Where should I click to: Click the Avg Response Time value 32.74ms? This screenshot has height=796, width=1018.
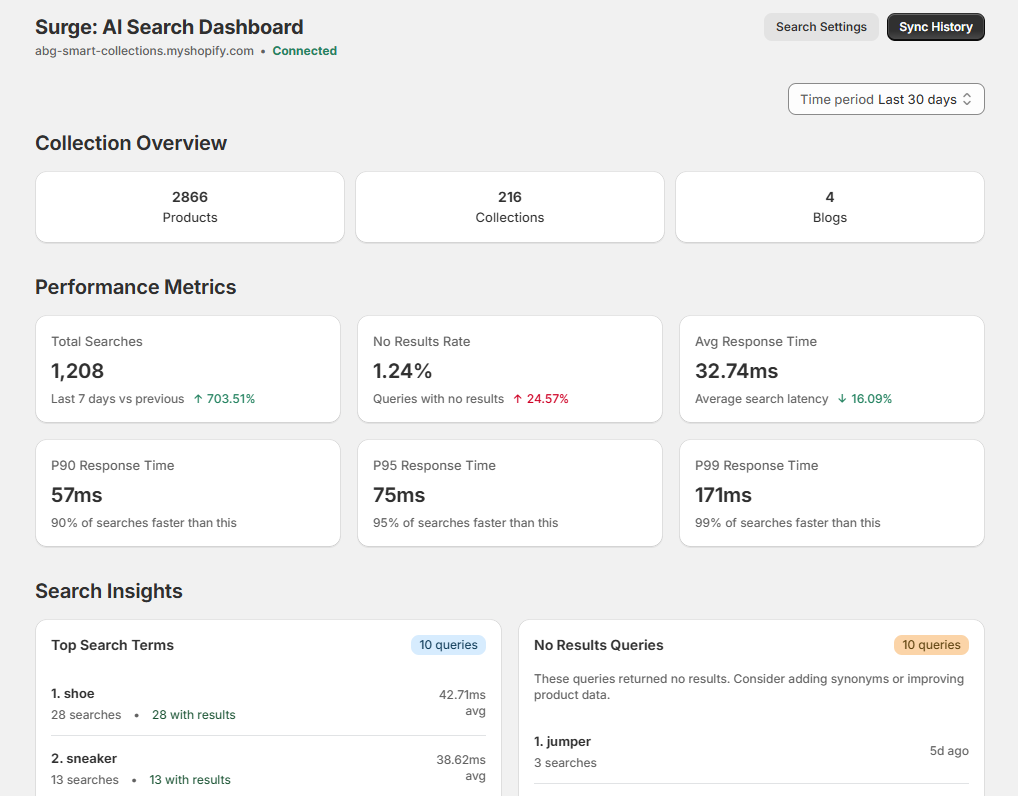click(x=736, y=371)
